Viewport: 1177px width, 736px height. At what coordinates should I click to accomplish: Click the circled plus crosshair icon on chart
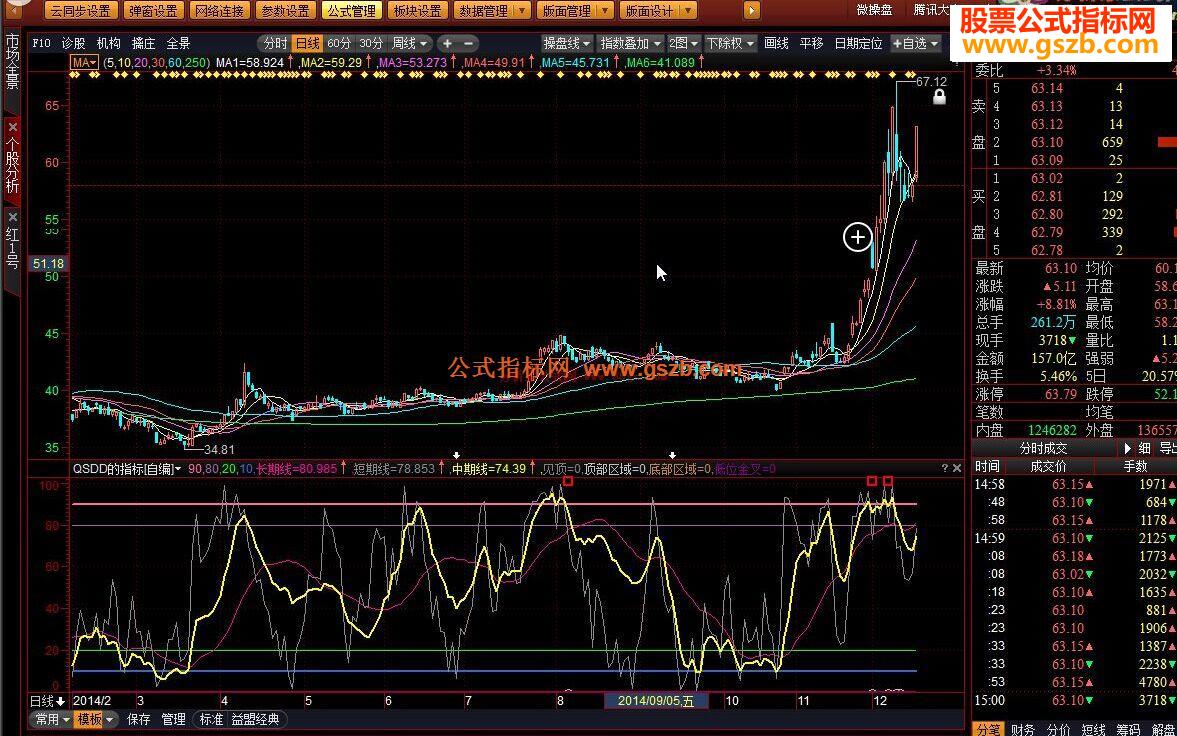(857, 237)
